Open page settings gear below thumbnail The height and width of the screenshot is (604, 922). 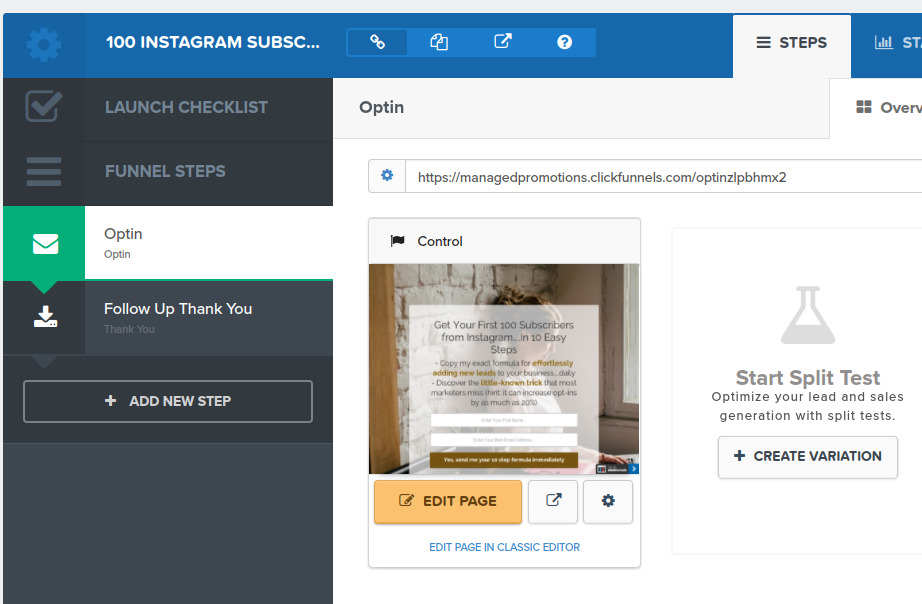click(608, 501)
